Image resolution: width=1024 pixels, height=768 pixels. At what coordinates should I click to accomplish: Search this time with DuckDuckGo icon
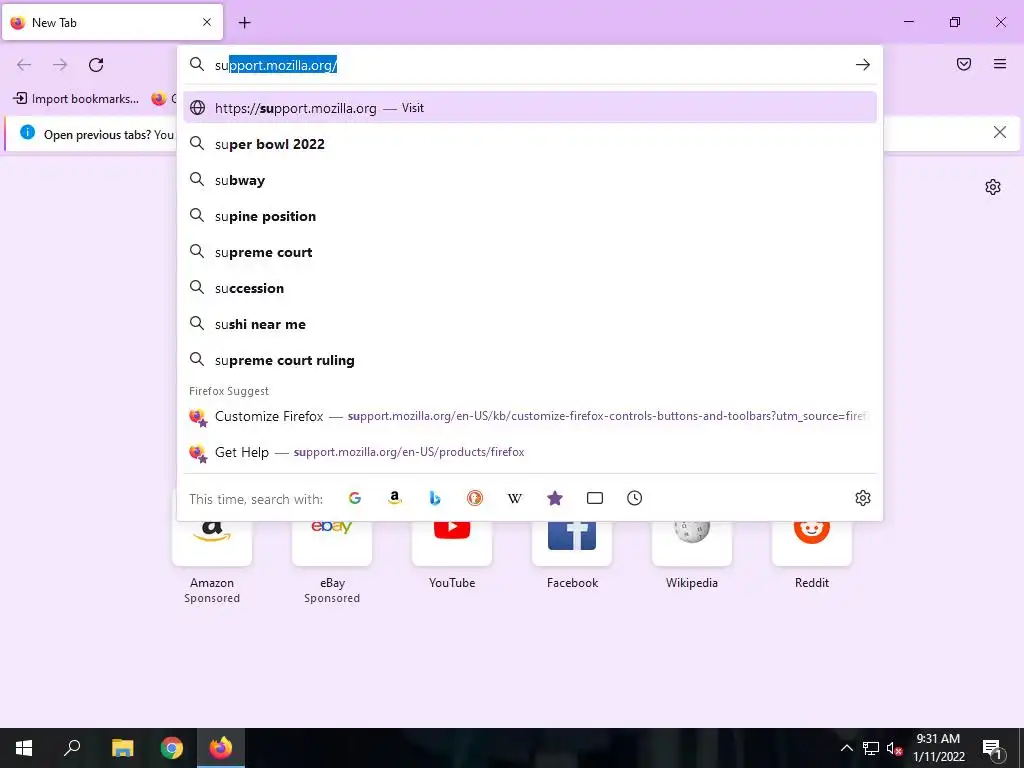pos(475,498)
